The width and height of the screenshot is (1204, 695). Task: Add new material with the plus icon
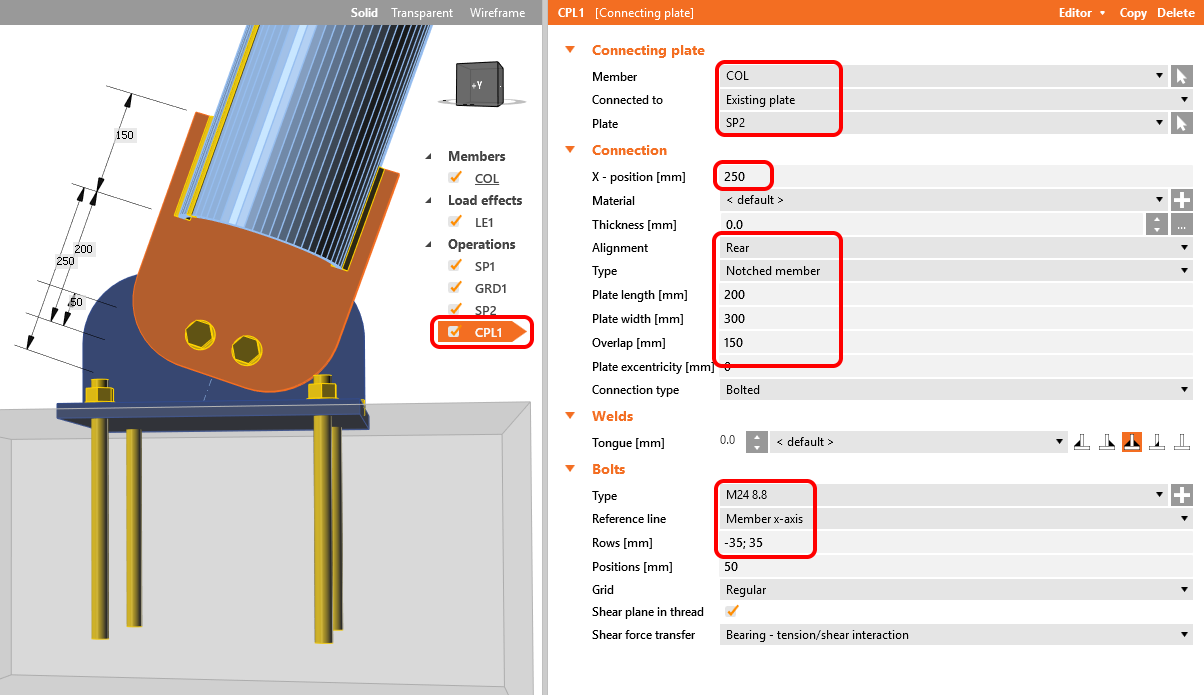1182,200
